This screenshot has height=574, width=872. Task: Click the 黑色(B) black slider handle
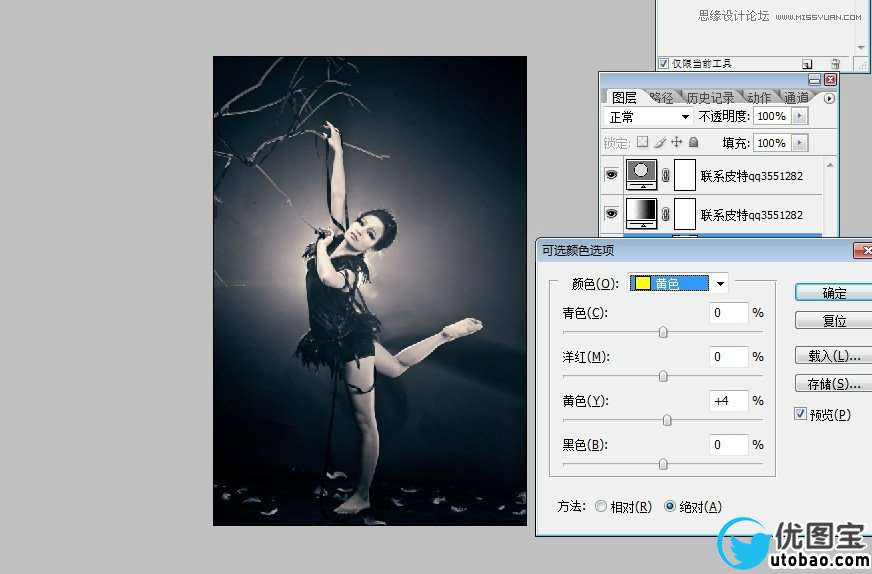pyautogui.click(x=663, y=464)
